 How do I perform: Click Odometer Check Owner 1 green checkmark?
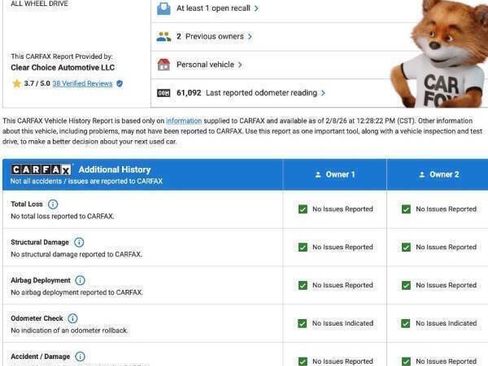303,323
